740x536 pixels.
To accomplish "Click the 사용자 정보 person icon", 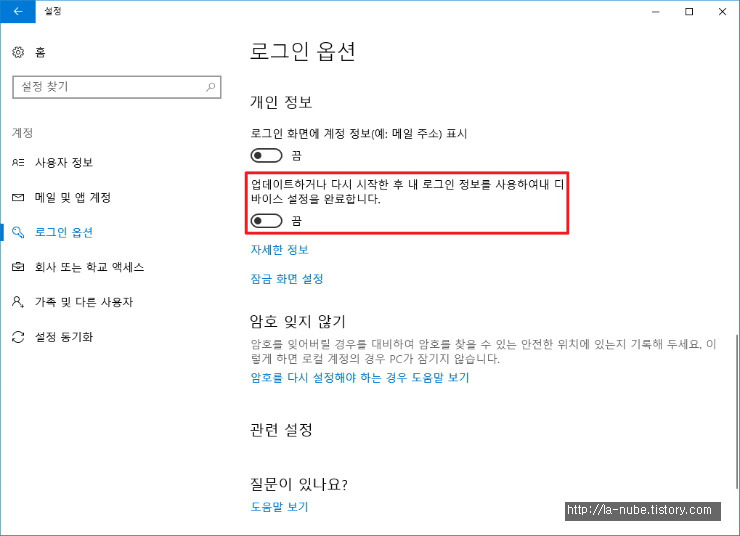I will pos(18,163).
